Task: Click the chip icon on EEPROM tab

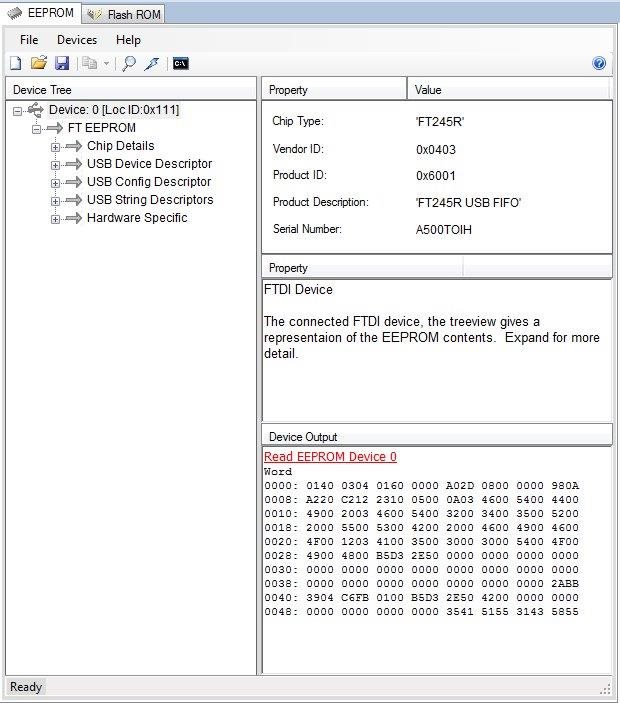Action: point(15,13)
